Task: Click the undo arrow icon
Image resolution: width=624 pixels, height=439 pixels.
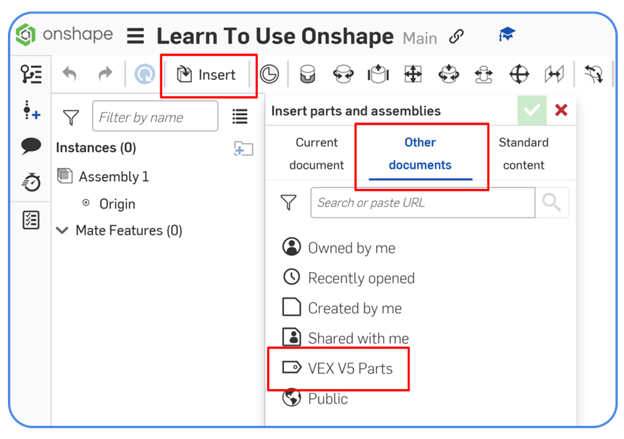Action: coord(69,74)
